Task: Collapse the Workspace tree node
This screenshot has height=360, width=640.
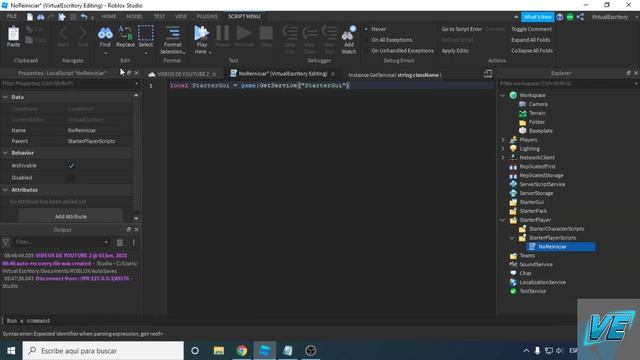Action: (503, 95)
